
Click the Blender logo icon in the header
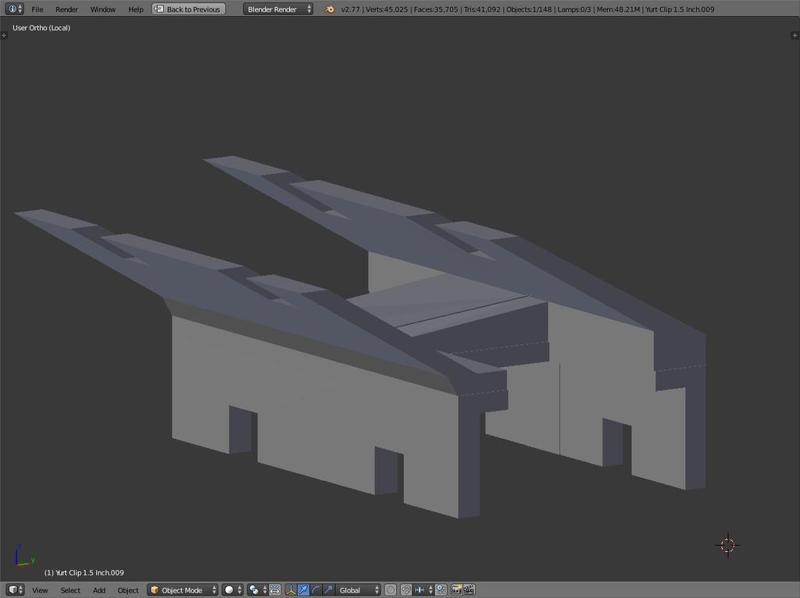coord(329,9)
